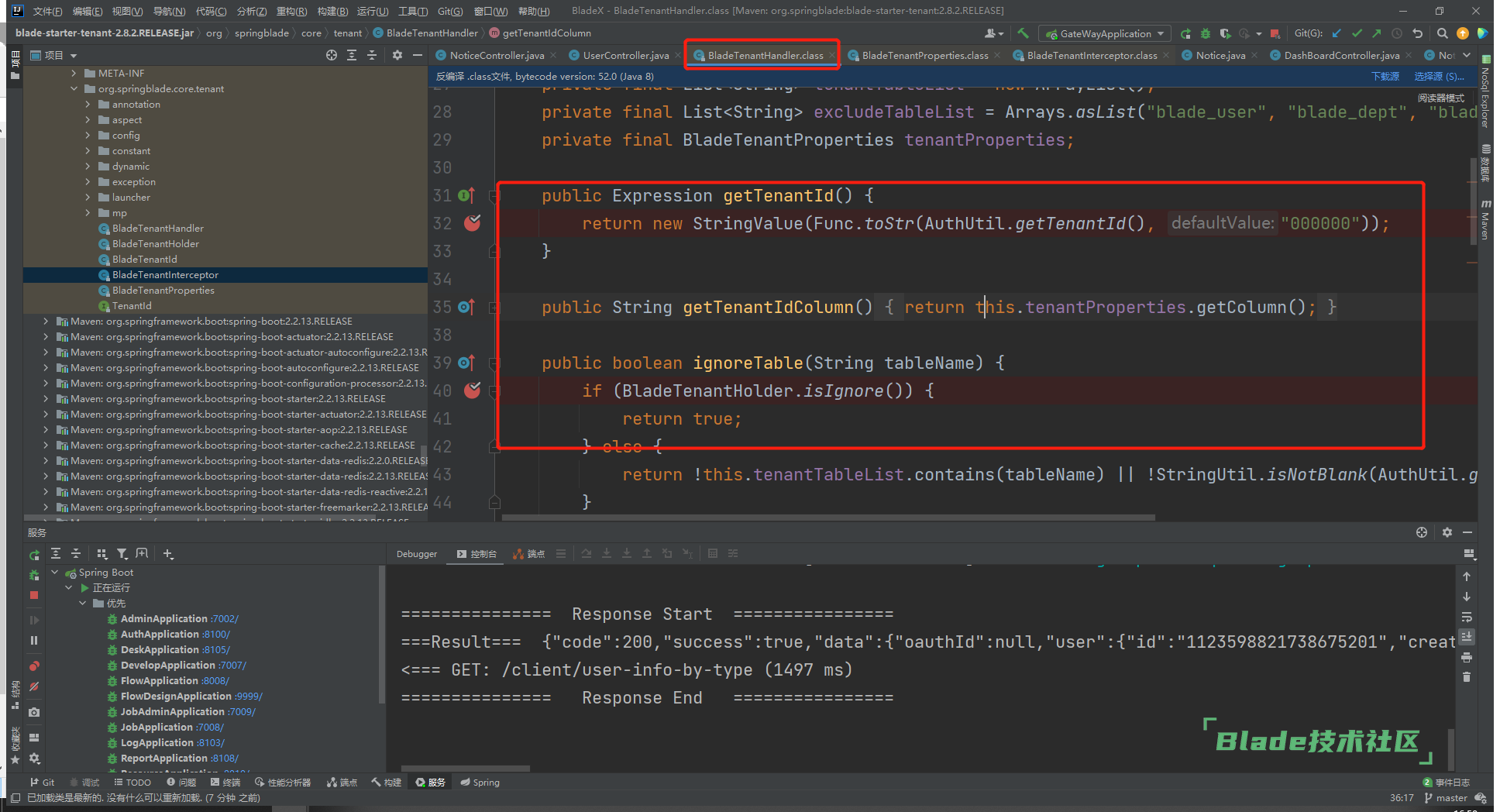
Task: Click the Build project hammer icon
Action: 1023,33
